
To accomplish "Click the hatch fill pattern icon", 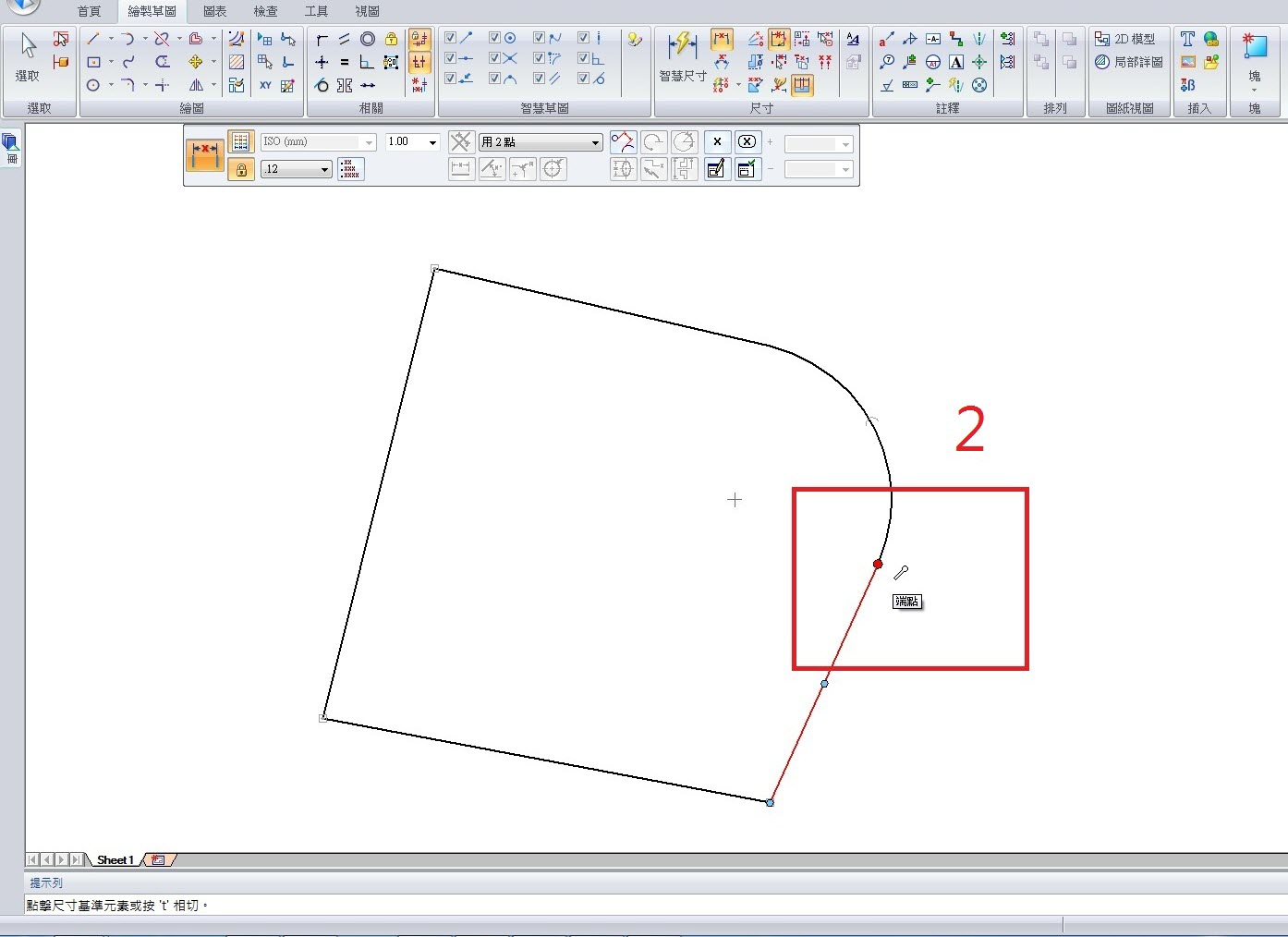I will click(237, 62).
